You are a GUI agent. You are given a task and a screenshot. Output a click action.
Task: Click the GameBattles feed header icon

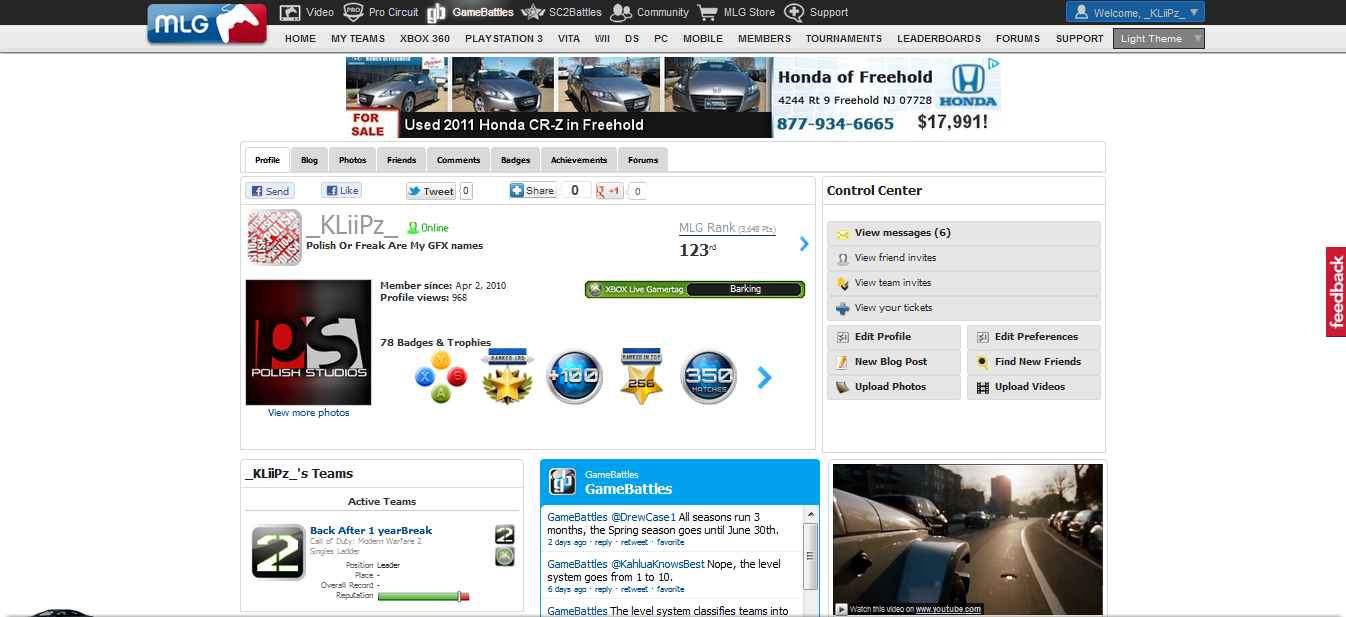(x=563, y=481)
